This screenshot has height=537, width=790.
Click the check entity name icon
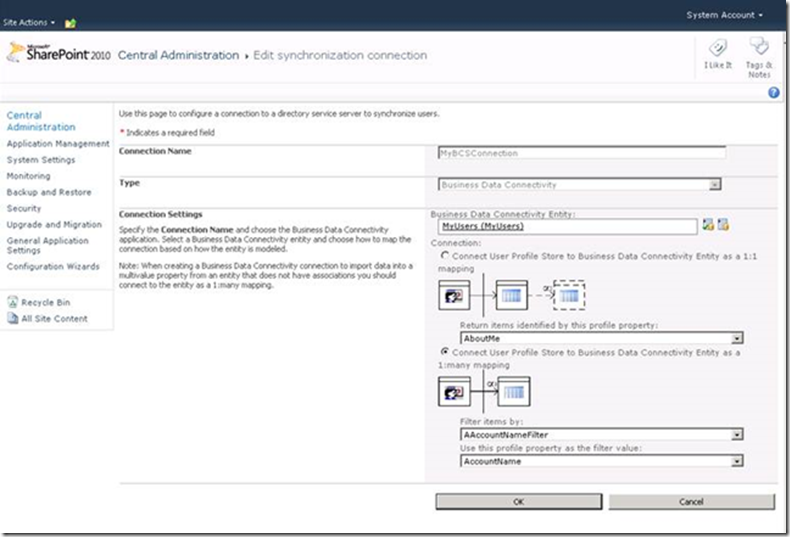[x=708, y=225]
